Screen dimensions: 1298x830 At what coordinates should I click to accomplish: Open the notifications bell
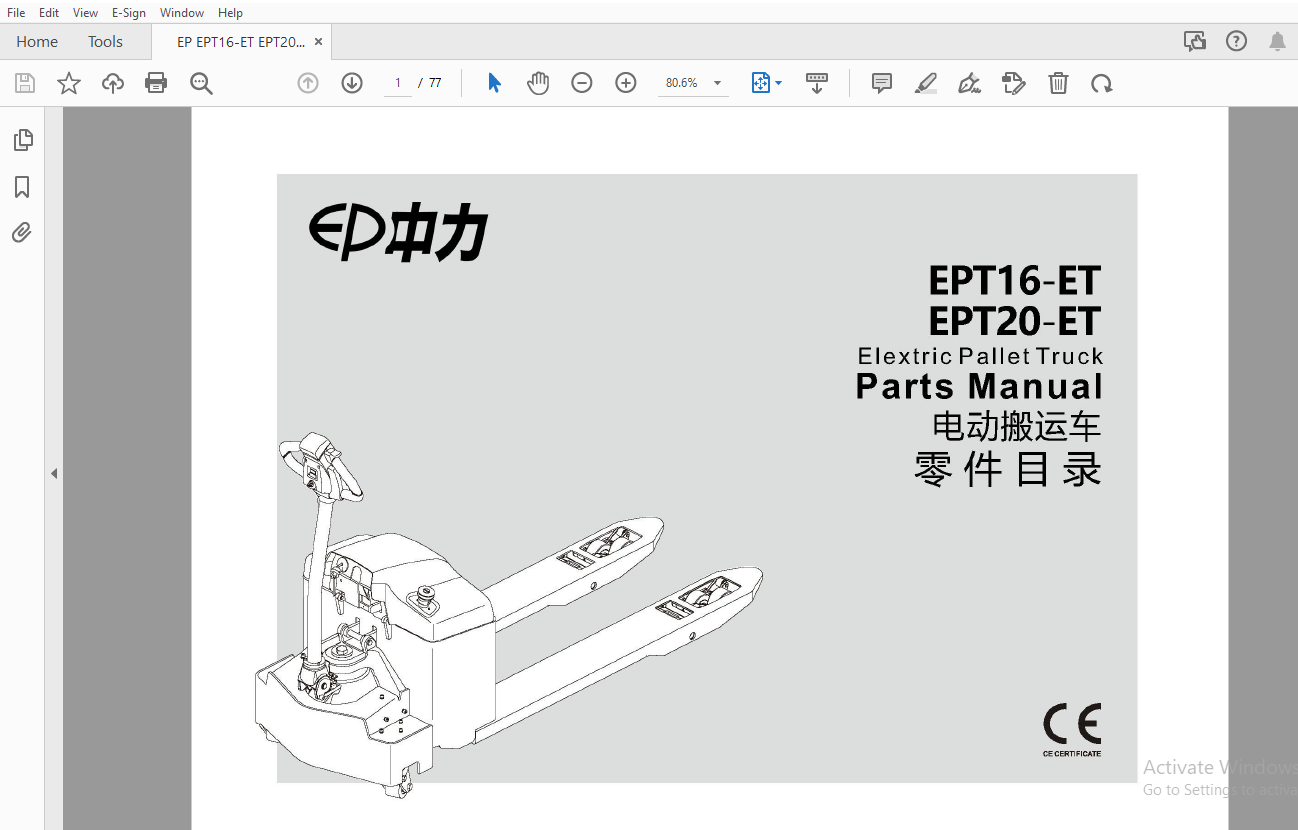pos(1277,41)
